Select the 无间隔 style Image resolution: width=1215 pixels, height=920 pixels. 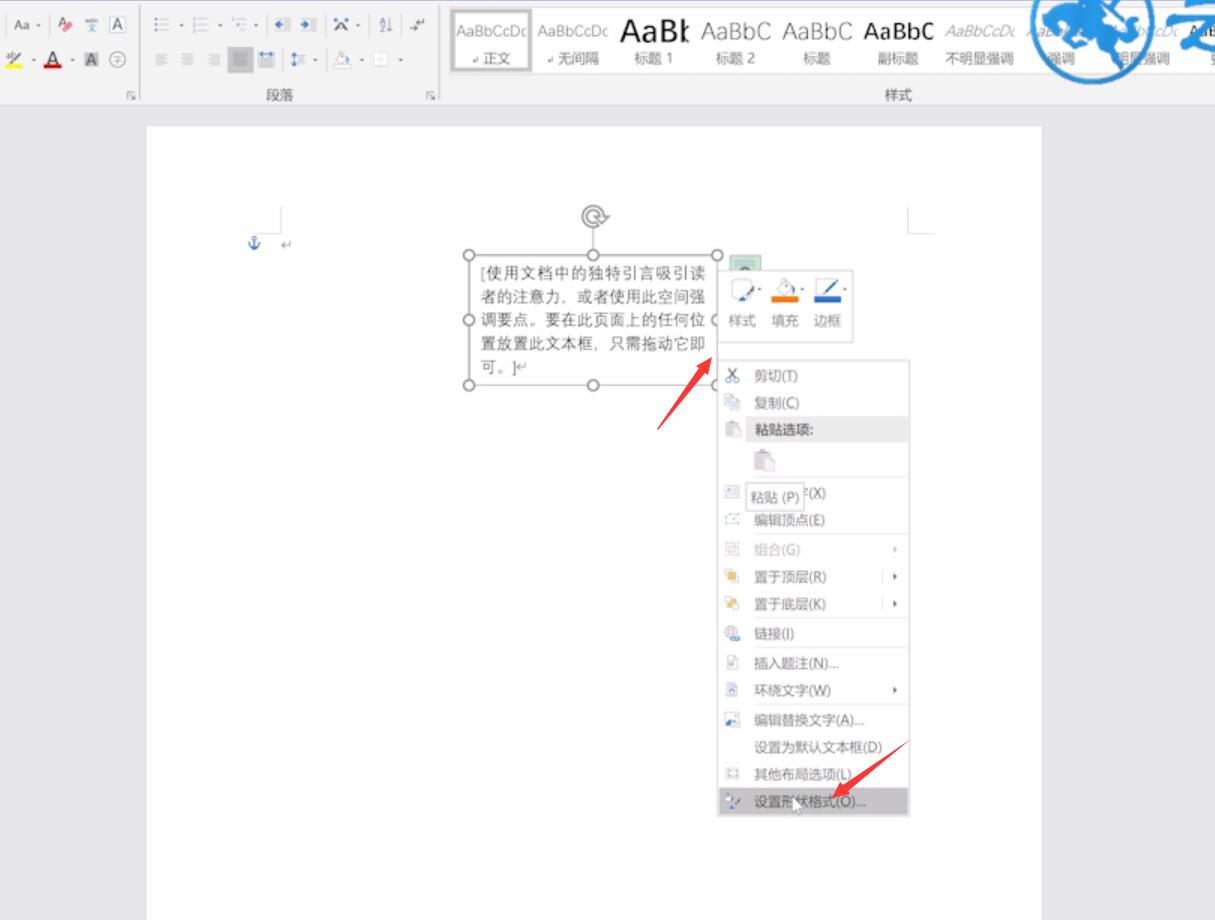(x=572, y=40)
